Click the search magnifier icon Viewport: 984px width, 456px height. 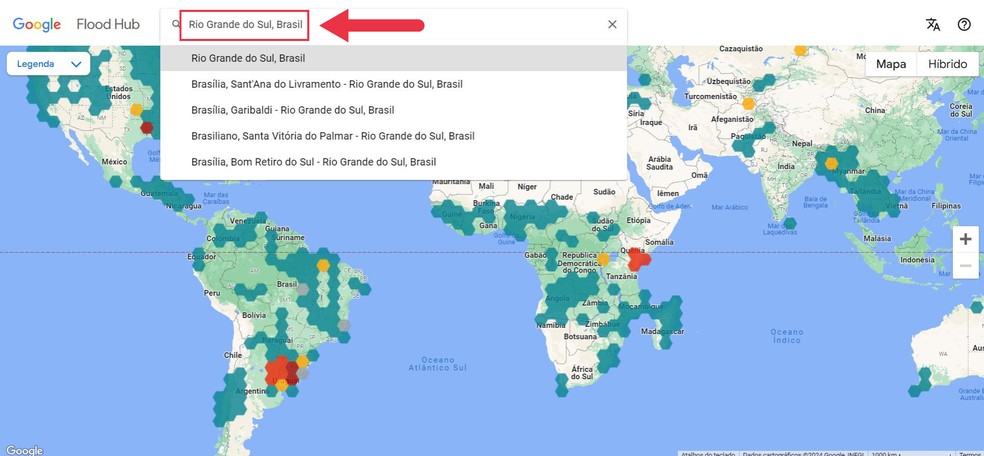176,24
